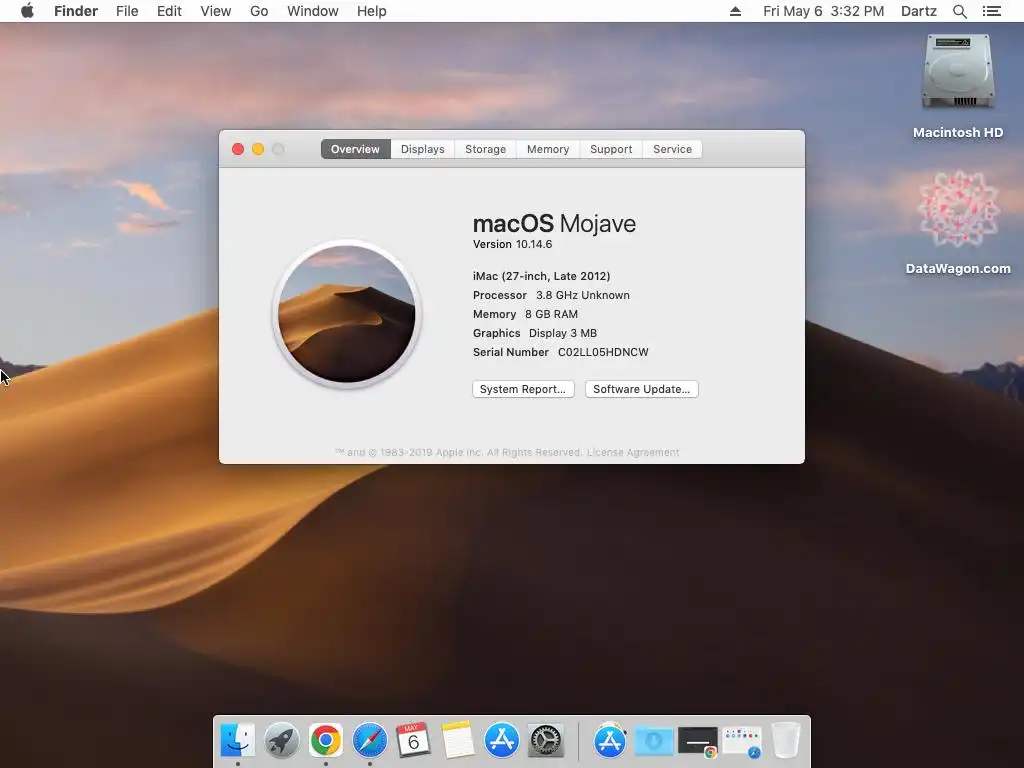Image resolution: width=1024 pixels, height=768 pixels.
Task: Open the Go menu
Action: [259, 11]
